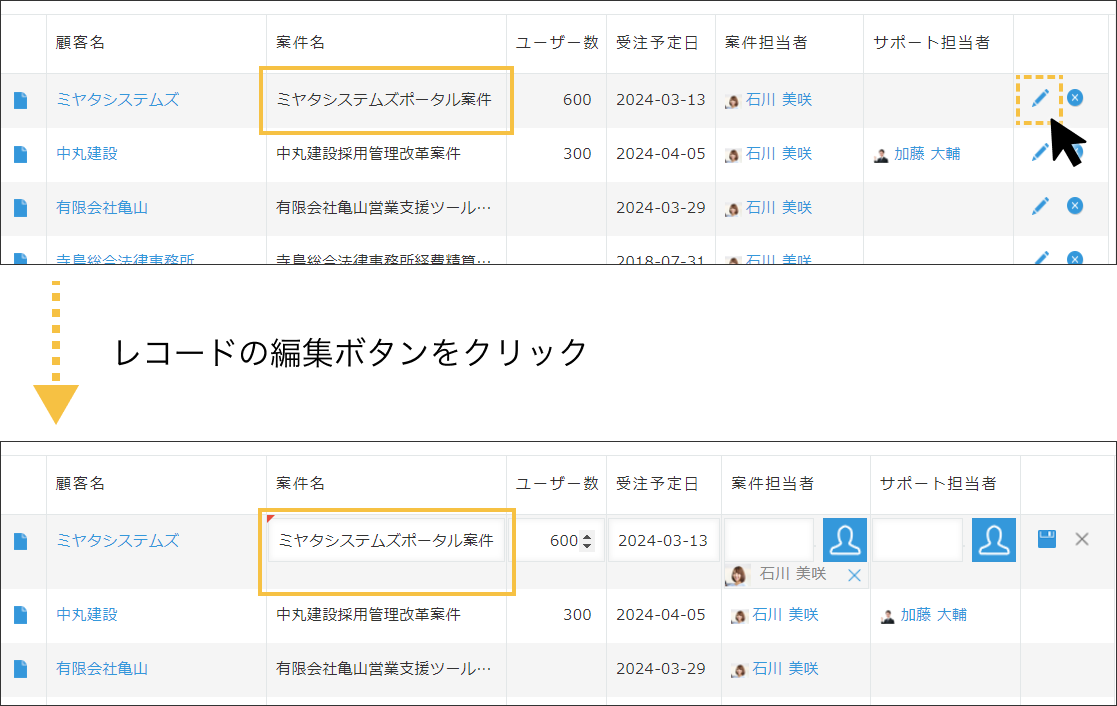The image size is (1117, 706).
Task: Delete the 中丸建設 row with the blue X icon
Action: click(1074, 151)
